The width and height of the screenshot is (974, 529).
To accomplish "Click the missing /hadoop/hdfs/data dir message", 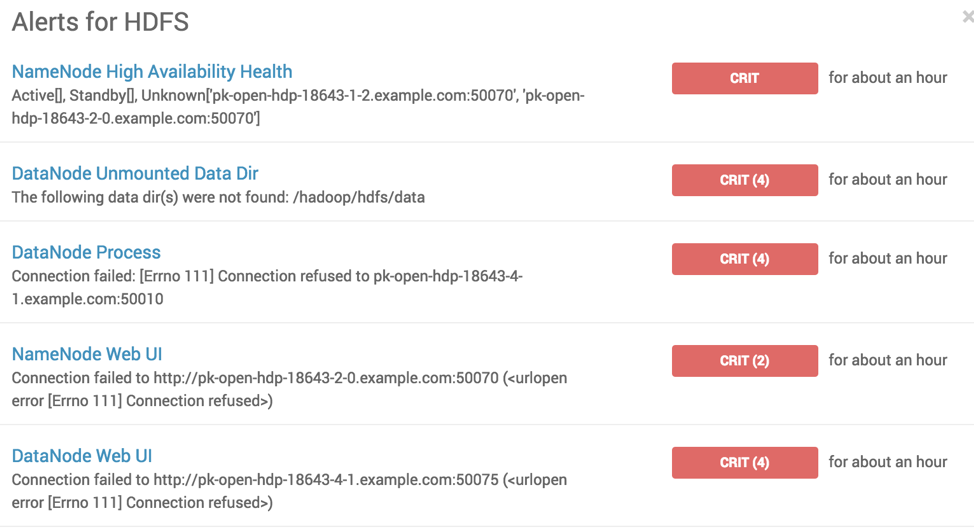I will tap(218, 197).
